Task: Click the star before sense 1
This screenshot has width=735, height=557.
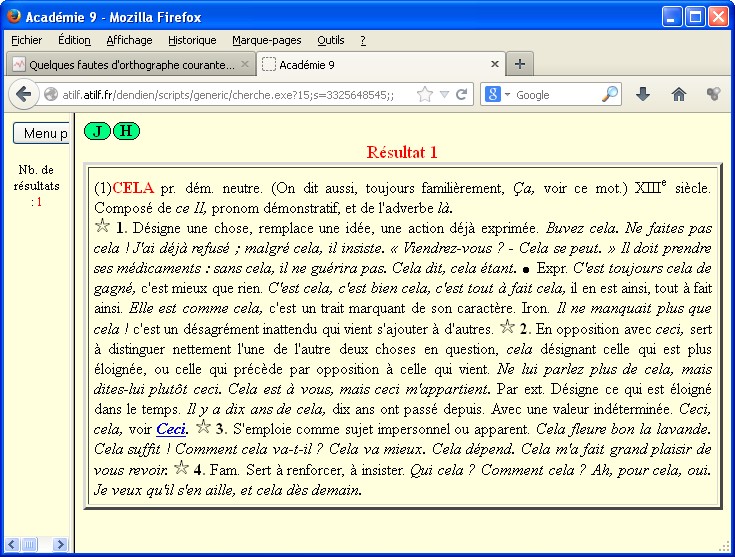Action: pos(102,226)
